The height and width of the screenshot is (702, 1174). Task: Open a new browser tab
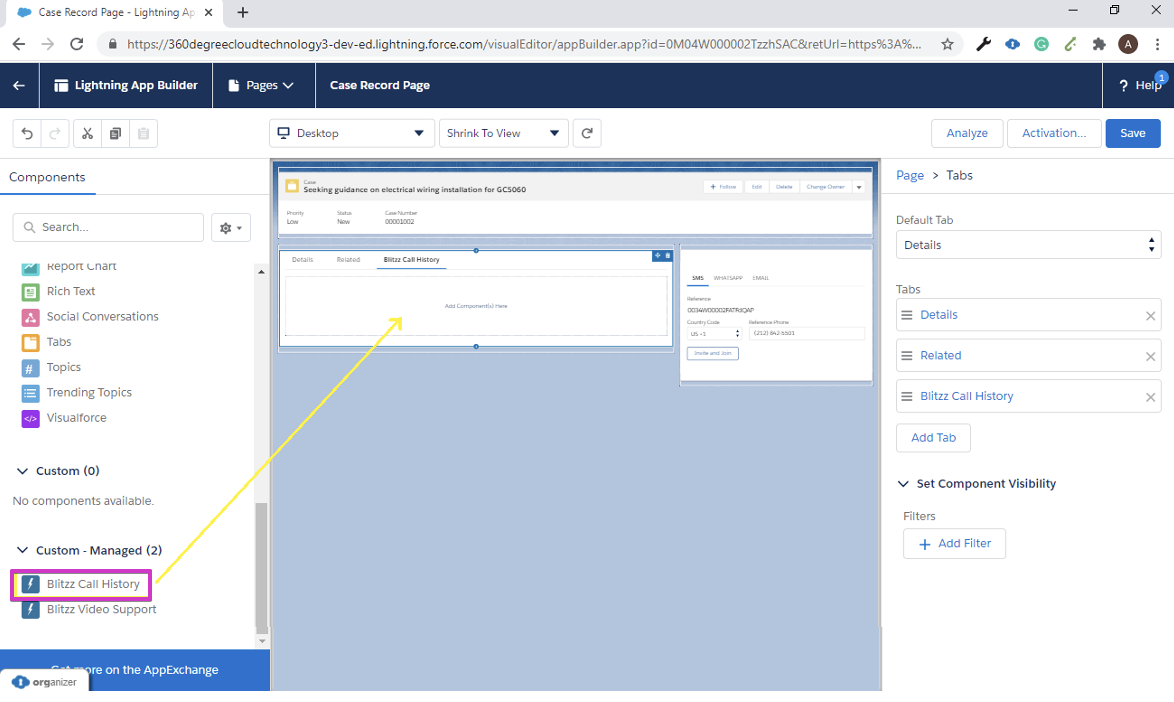[243, 12]
